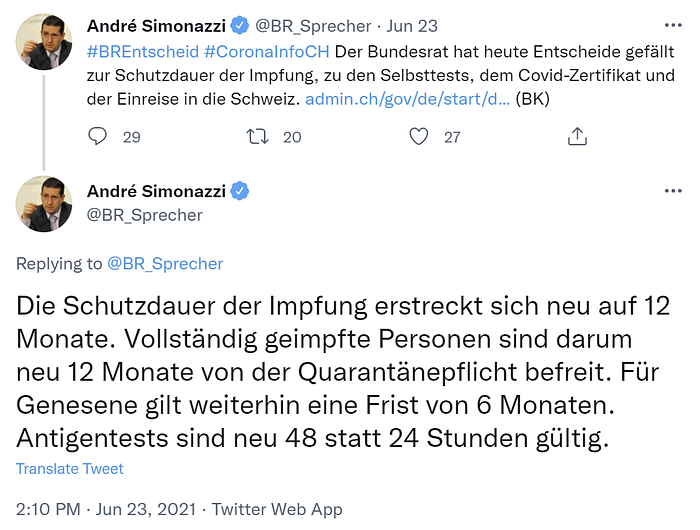Click verified badge on reply tweet
700x530 pixels.
[x=240, y=191]
